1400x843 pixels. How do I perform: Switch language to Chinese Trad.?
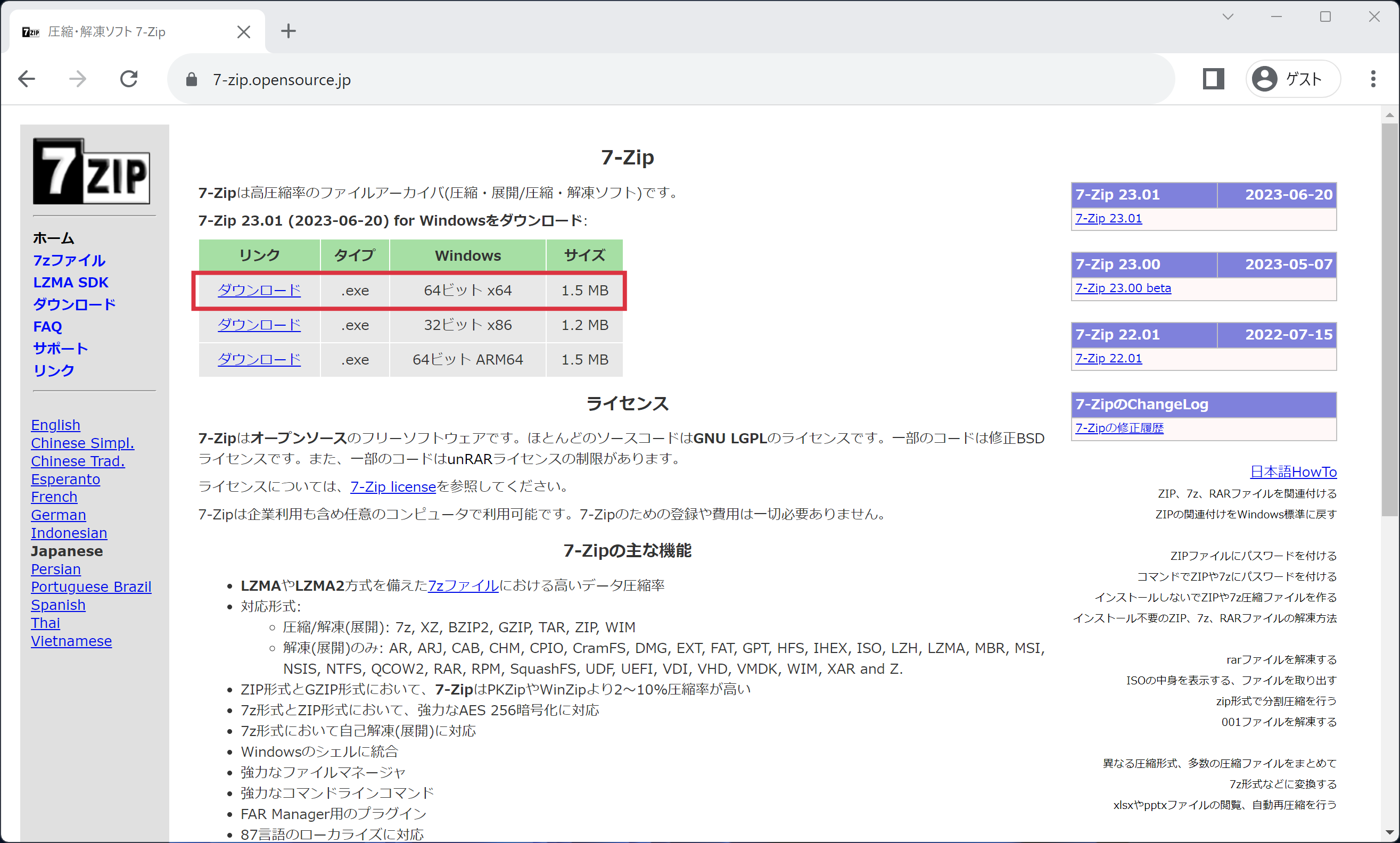pos(78,461)
